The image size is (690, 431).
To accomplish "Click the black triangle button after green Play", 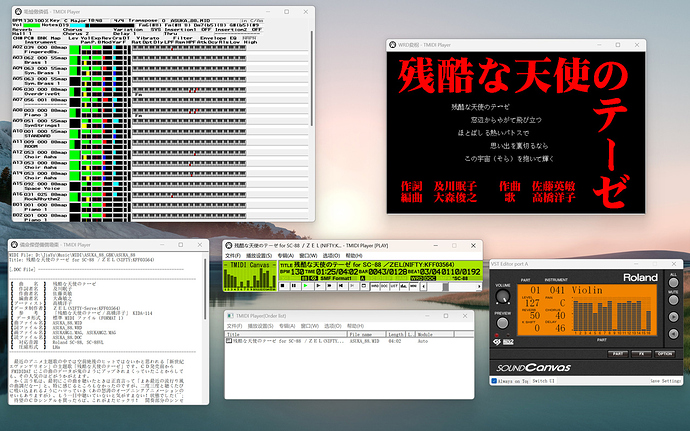I will (319, 286).
